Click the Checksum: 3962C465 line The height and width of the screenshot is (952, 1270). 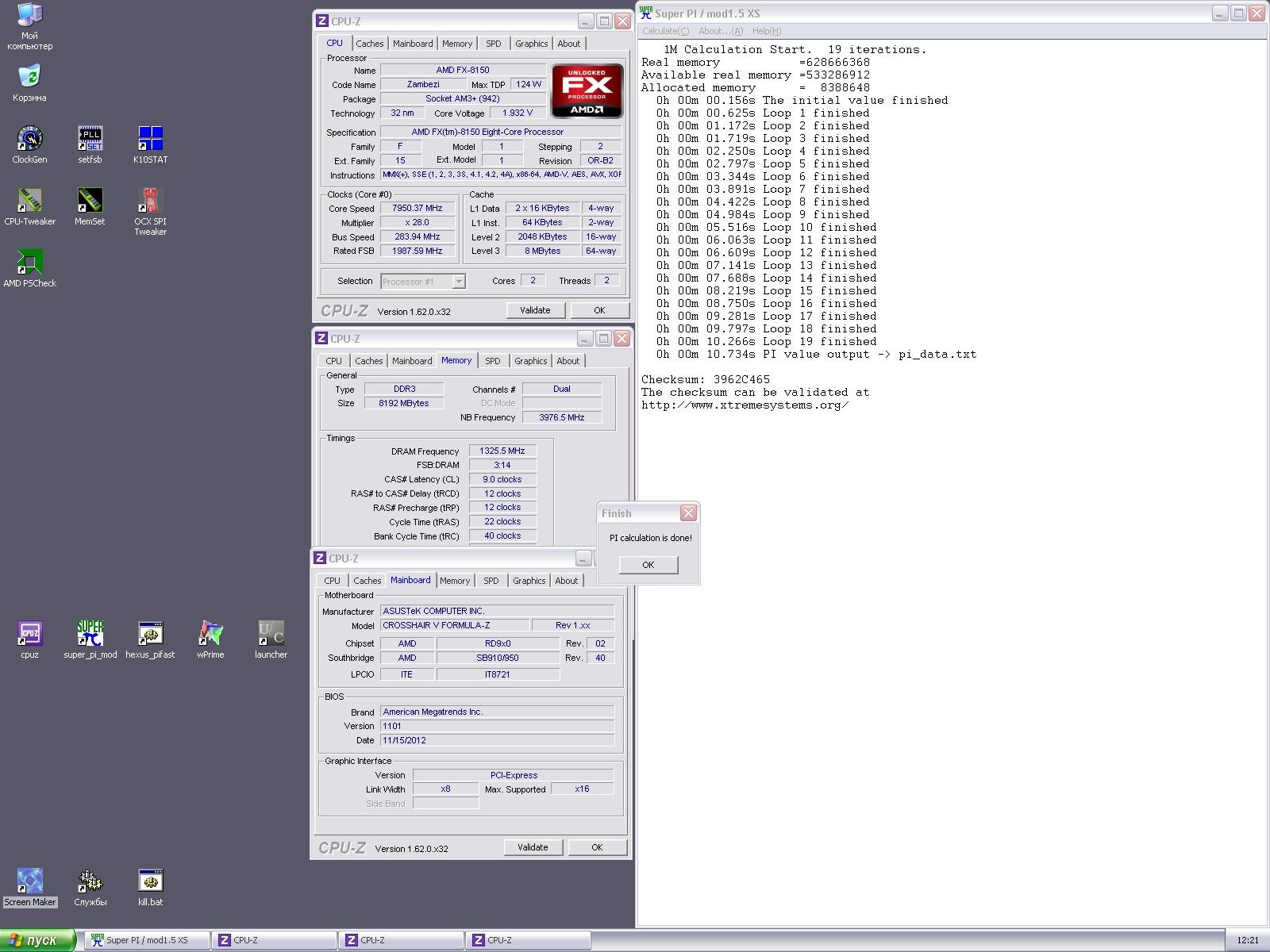706,380
